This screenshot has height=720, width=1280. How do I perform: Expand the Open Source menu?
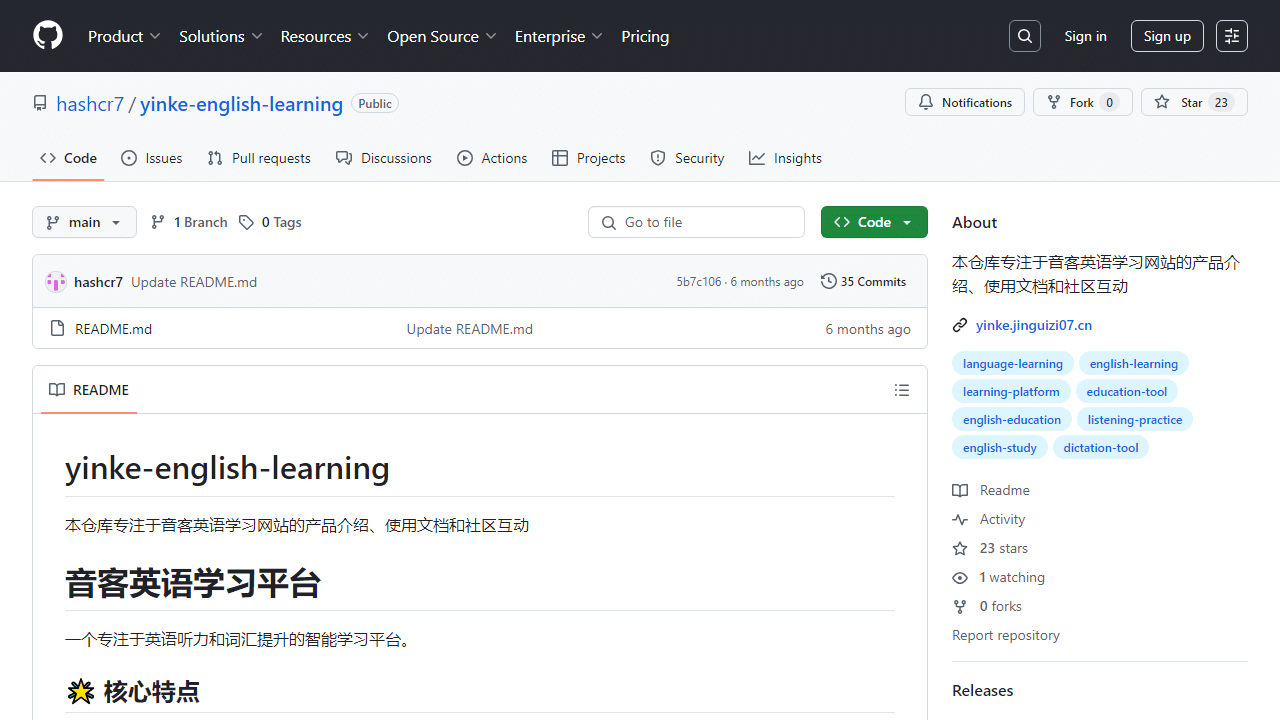pos(442,36)
